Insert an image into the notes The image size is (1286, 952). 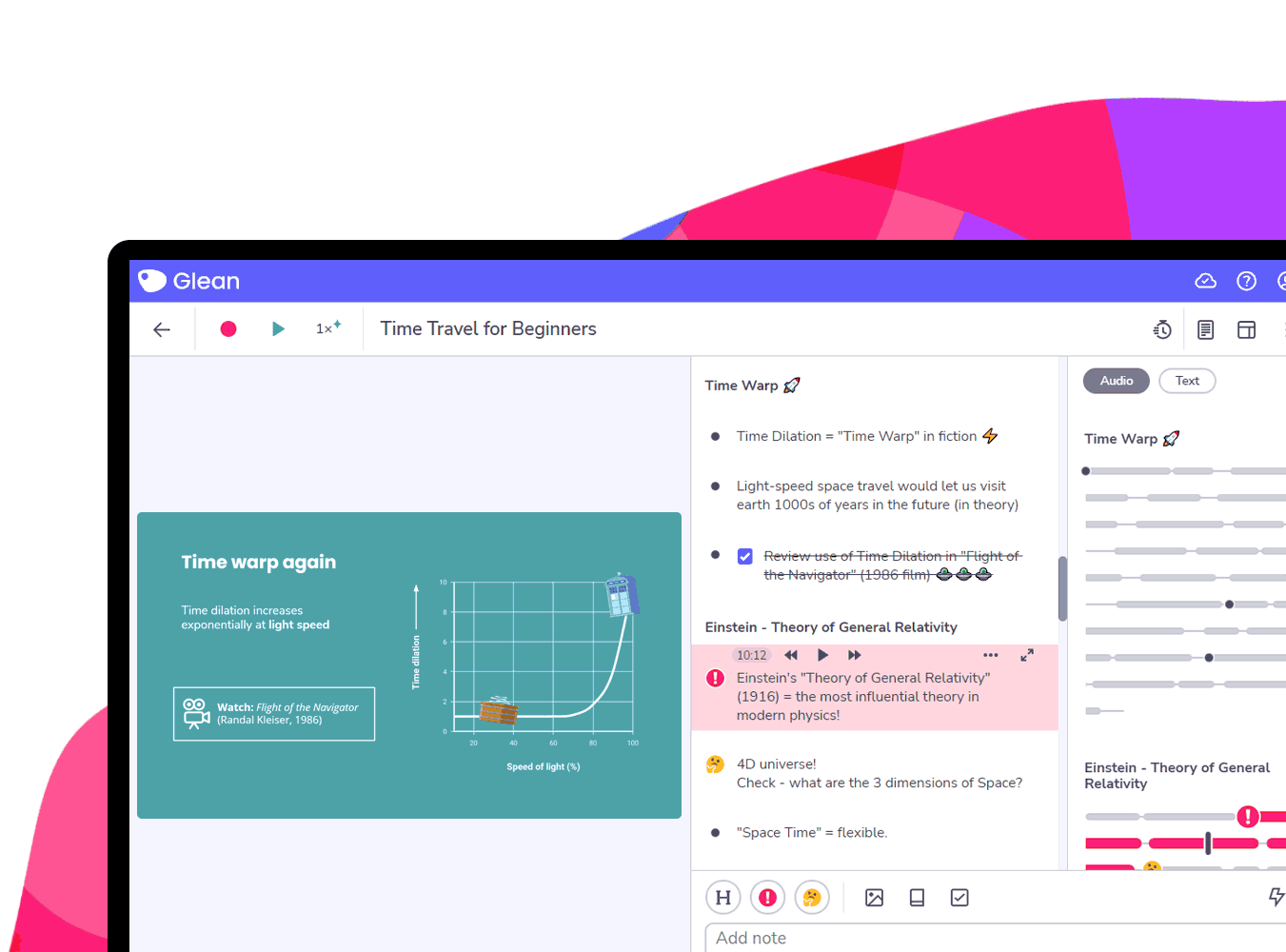874,897
